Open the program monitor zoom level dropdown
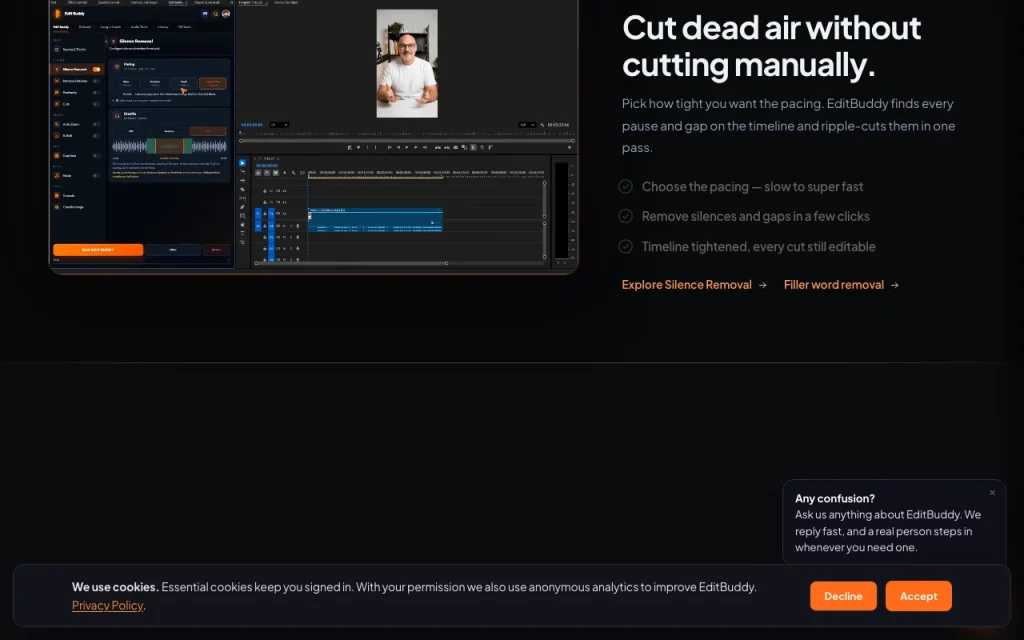 pos(280,125)
